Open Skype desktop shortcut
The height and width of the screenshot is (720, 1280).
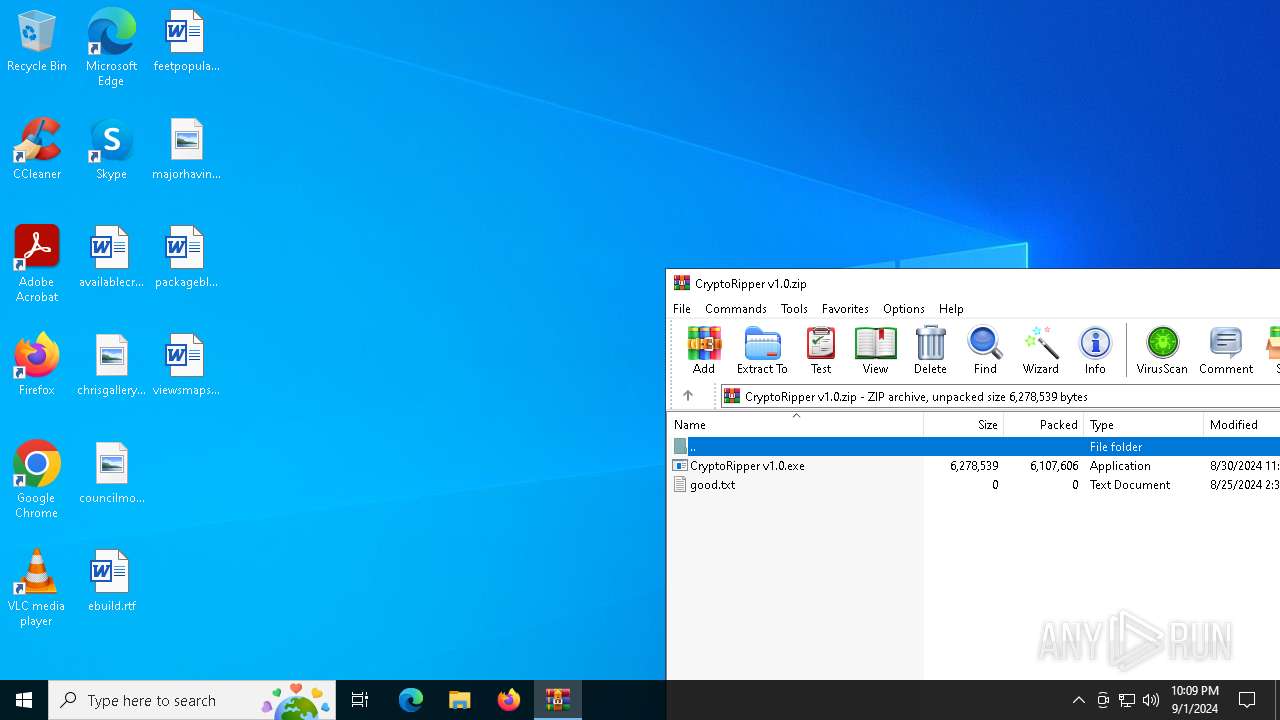pyautogui.click(x=111, y=149)
